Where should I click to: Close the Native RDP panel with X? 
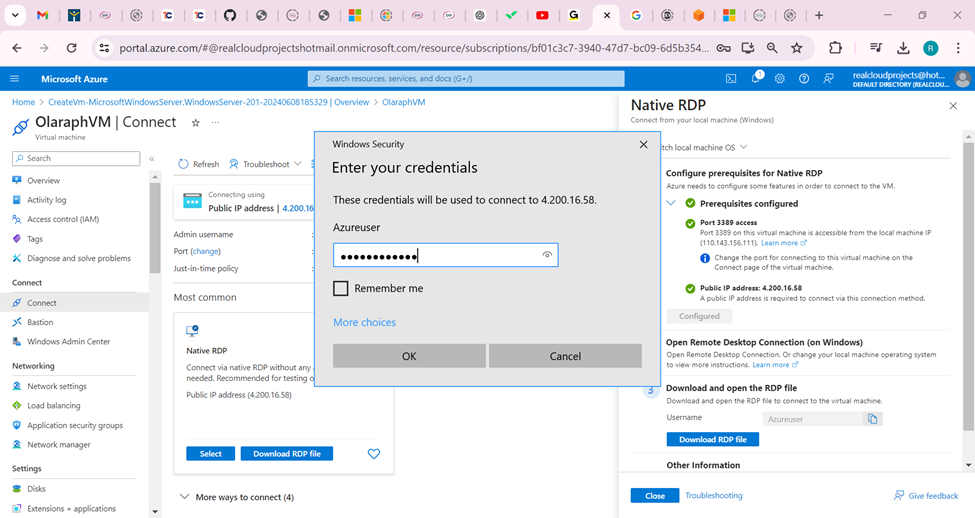coord(953,106)
